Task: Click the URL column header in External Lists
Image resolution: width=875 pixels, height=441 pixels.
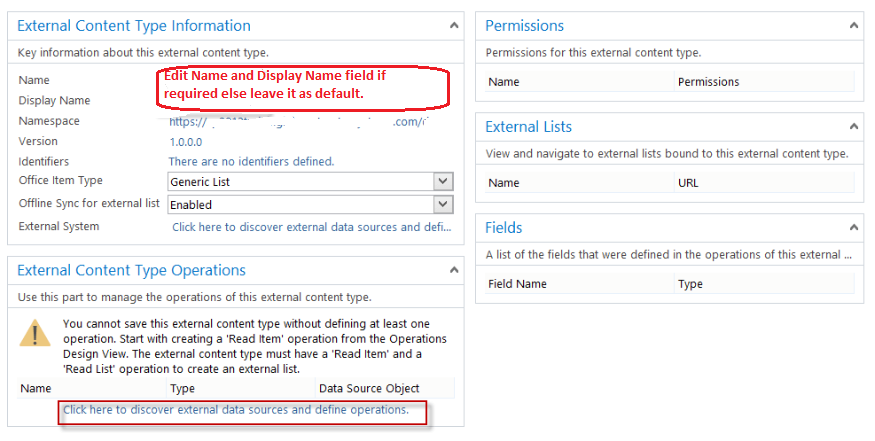Action: 689,183
